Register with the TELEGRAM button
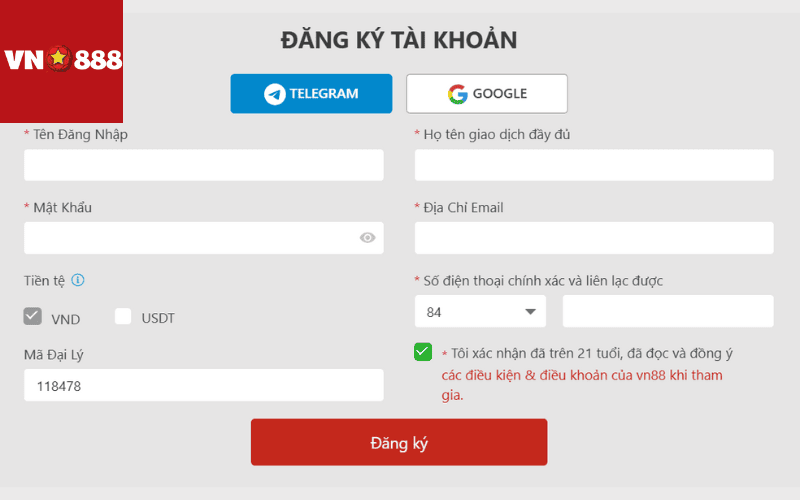This screenshot has height=500, width=800. pos(311,94)
